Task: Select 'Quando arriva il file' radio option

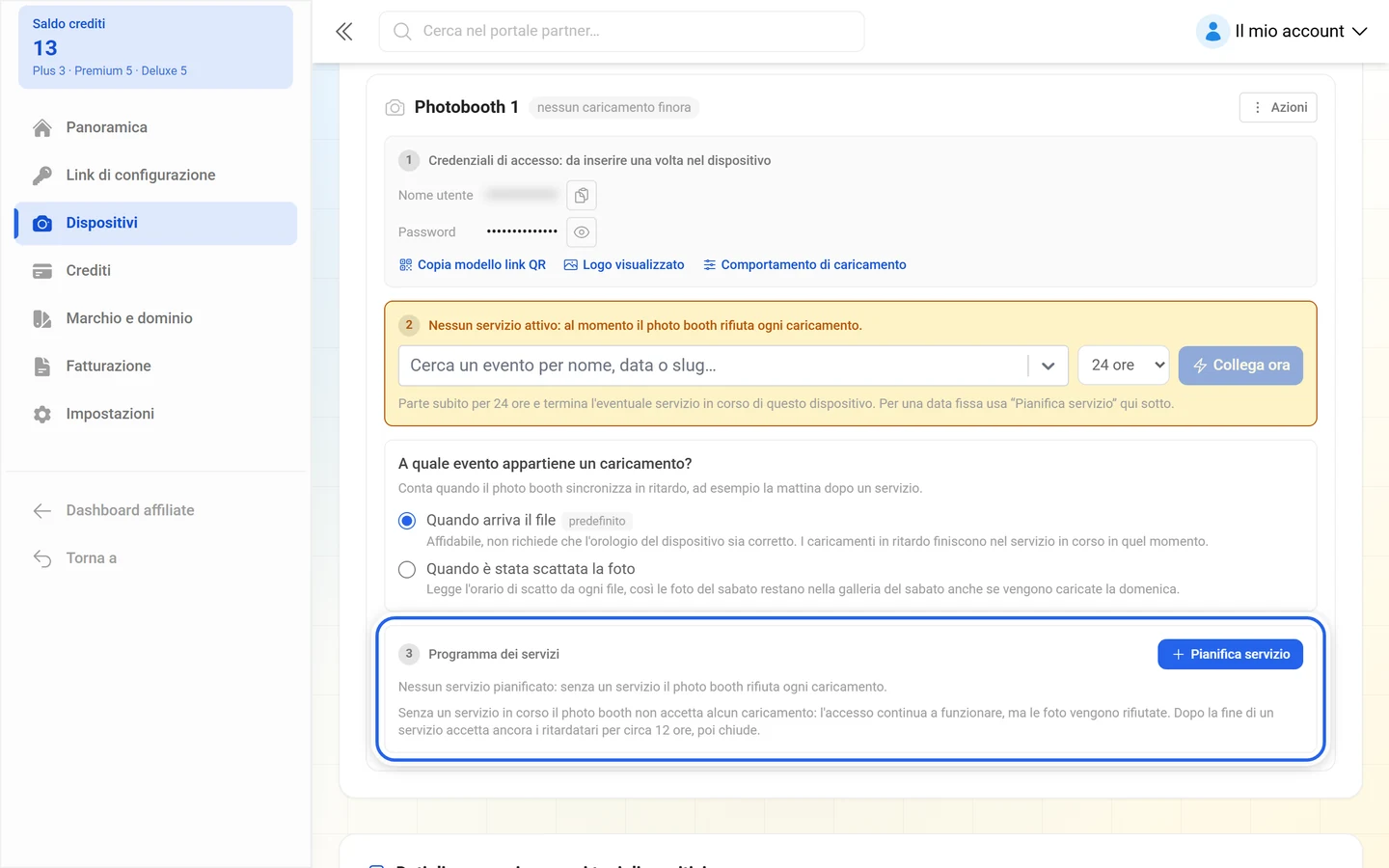Action: [x=407, y=521]
